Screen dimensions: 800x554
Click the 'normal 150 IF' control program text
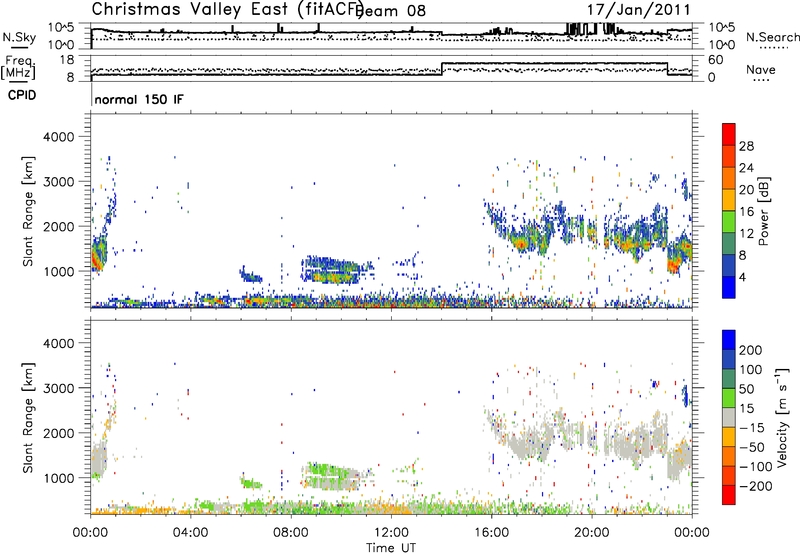point(139,99)
